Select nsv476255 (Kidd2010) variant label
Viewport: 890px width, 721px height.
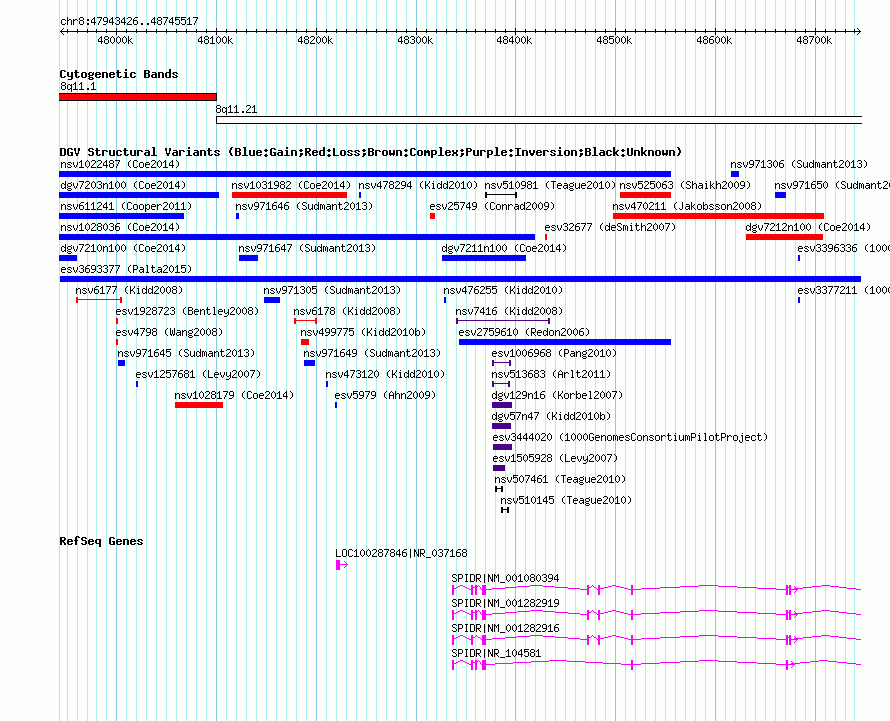click(x=503, y=290)
